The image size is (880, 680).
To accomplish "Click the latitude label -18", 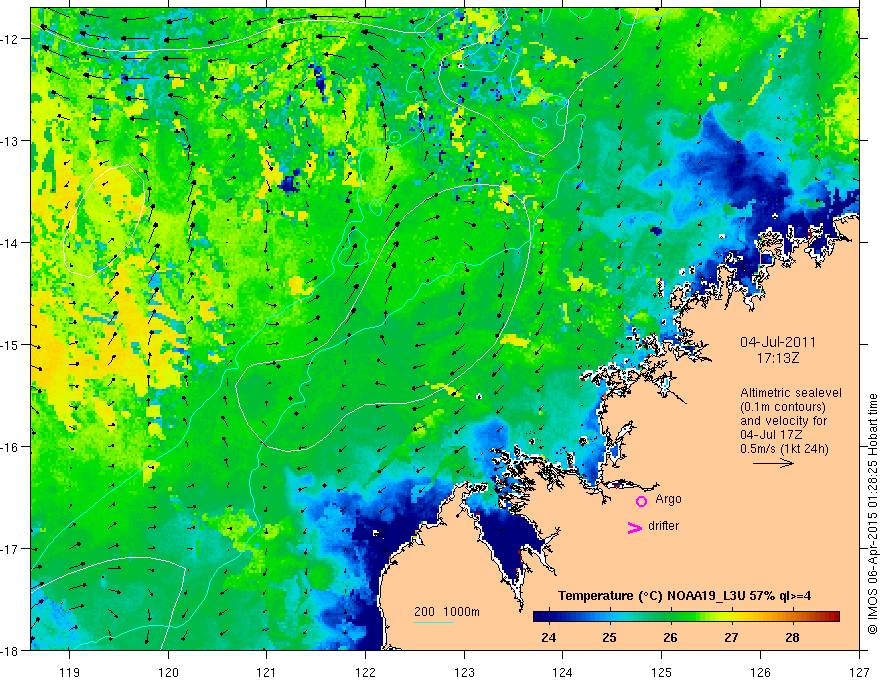I will (x=10, y=651).
